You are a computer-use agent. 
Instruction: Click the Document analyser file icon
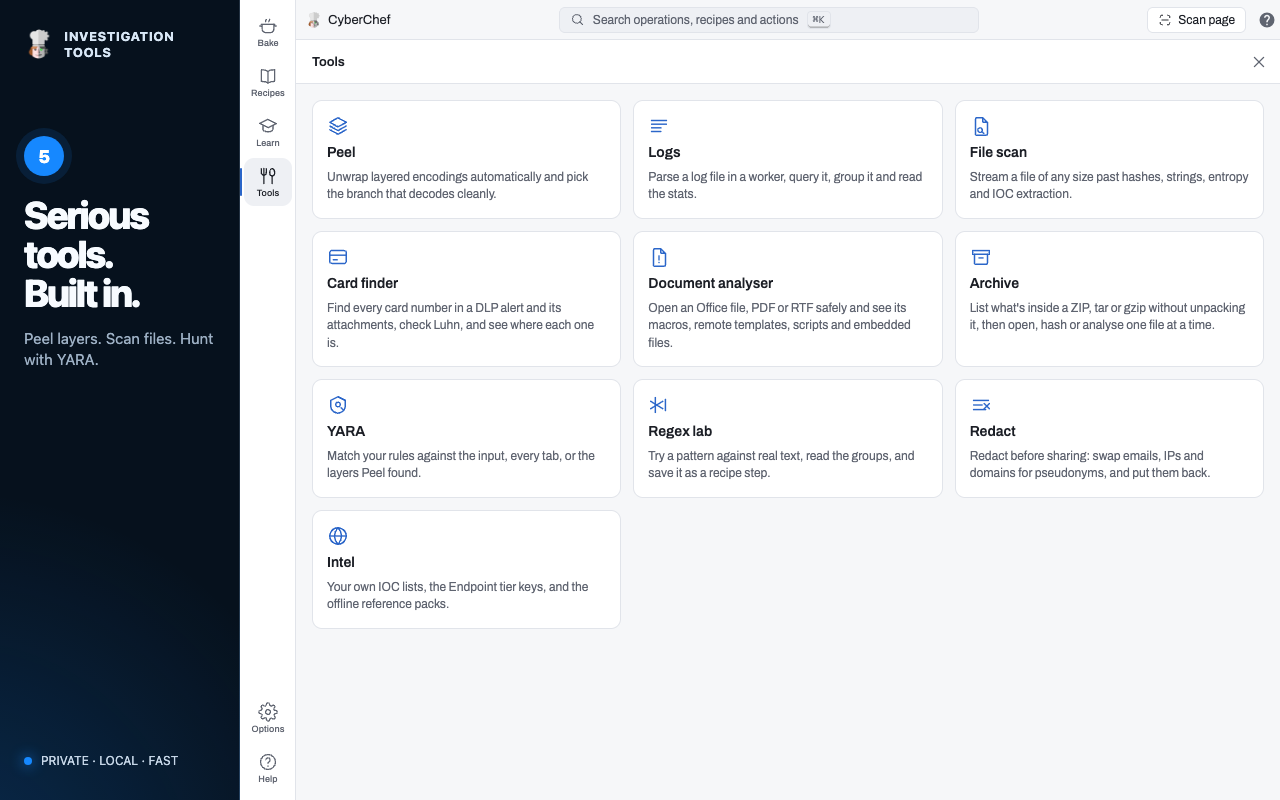659,257
